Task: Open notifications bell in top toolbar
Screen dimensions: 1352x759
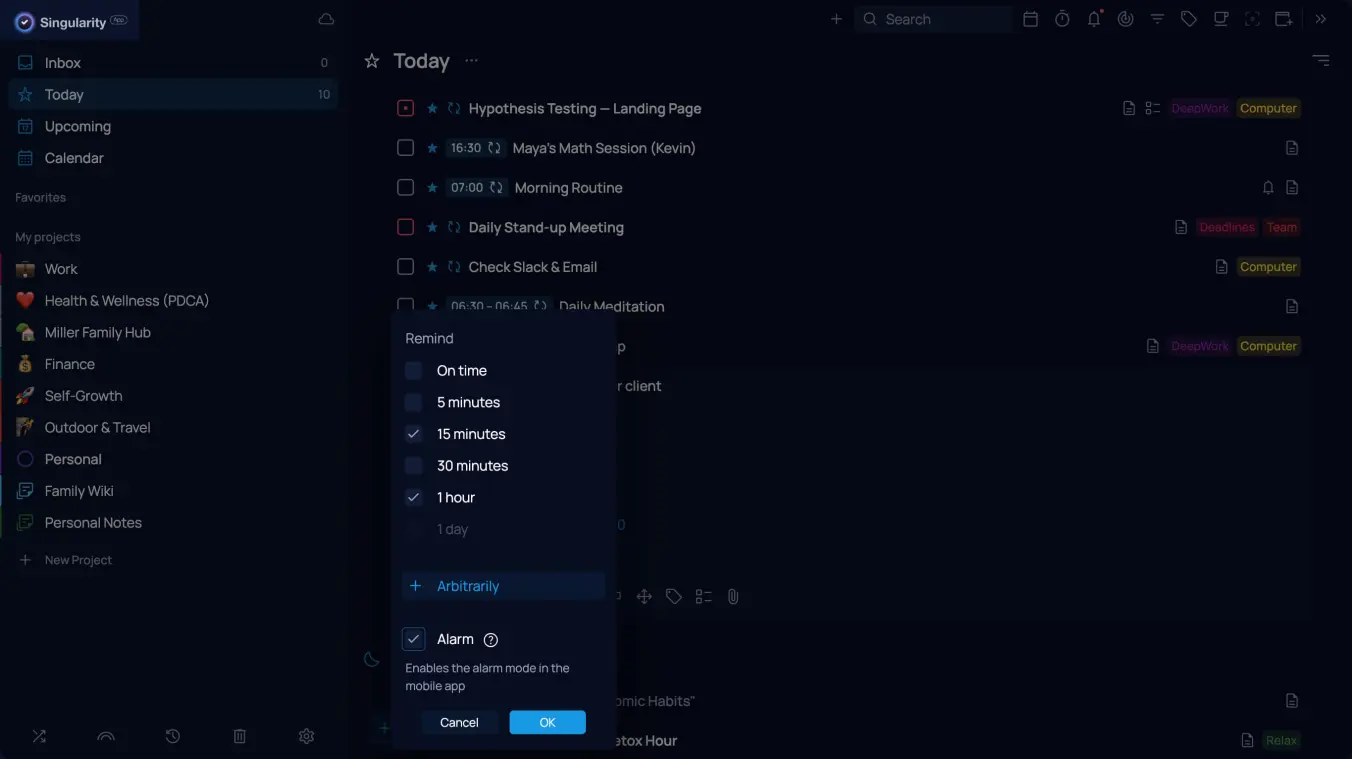Action: coord(1094,19)
